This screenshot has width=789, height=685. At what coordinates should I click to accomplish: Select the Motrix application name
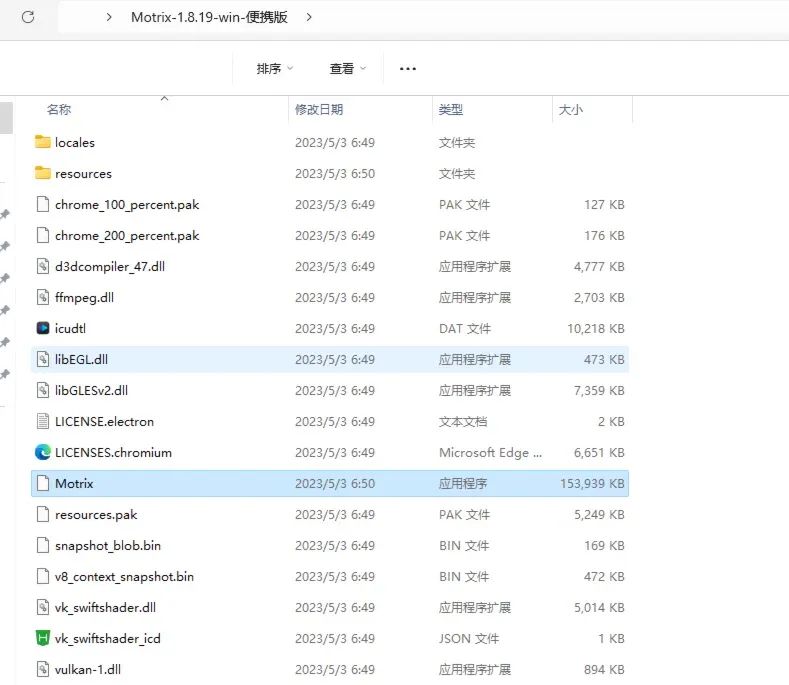74,484
